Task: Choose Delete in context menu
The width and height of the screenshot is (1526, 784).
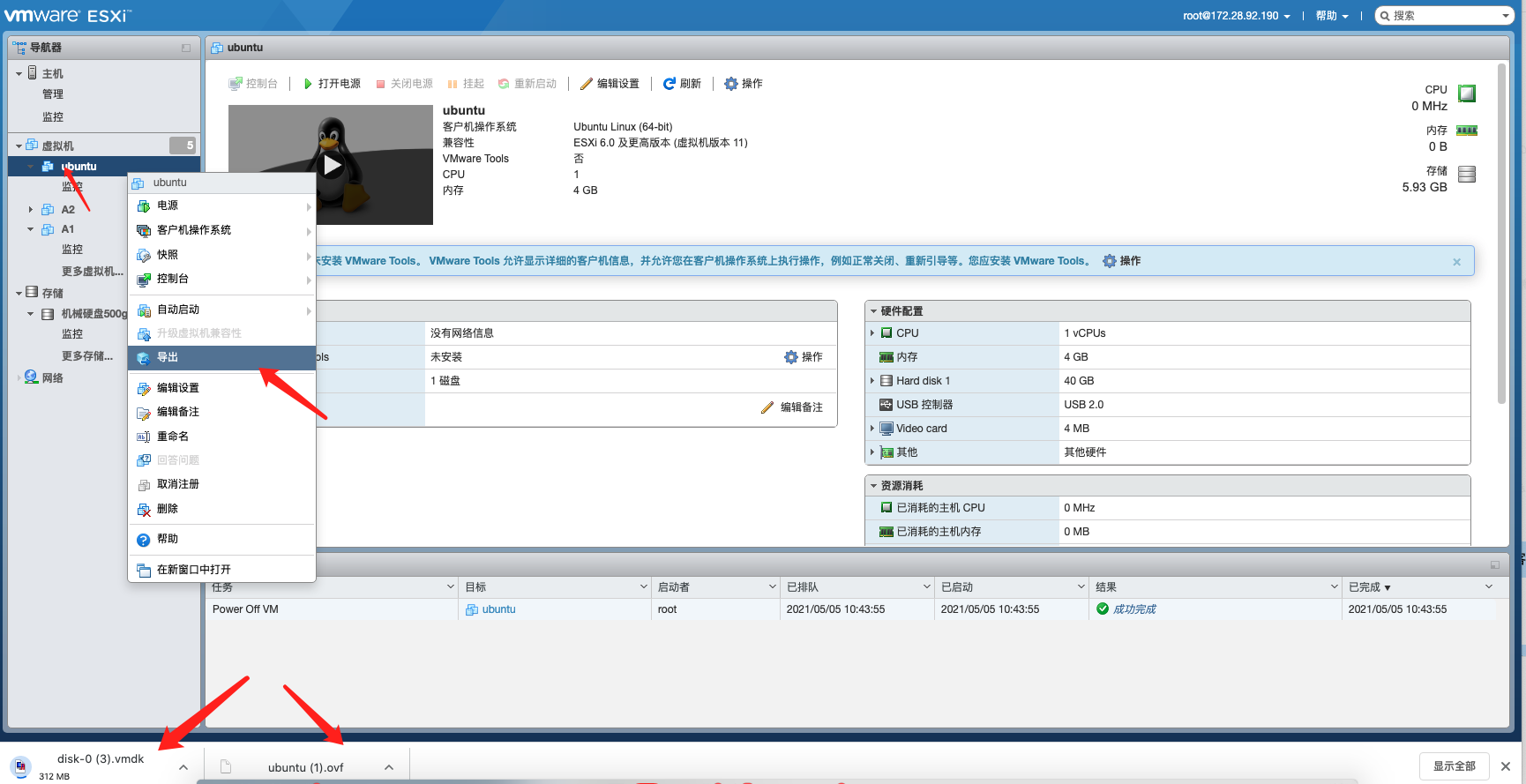Action: coord(222,509)
